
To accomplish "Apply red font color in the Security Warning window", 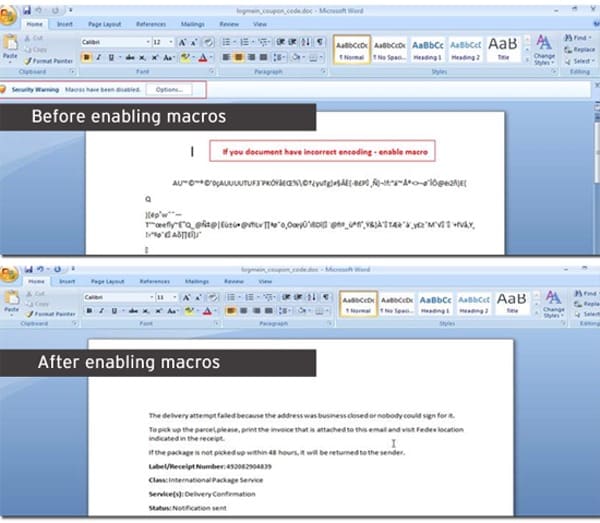I will tap(203, 58).
